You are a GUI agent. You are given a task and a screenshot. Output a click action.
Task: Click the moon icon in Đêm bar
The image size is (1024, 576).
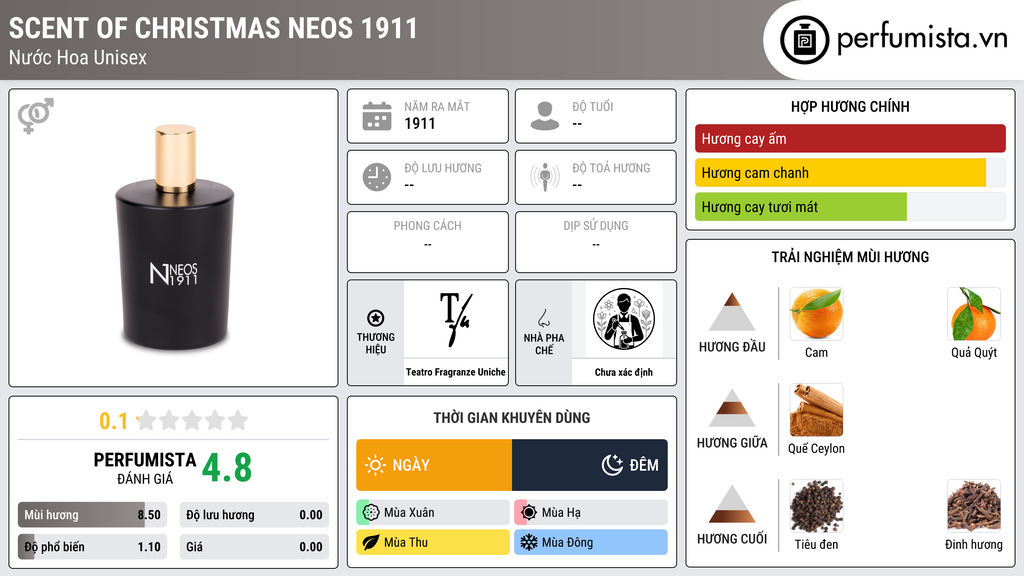pyautogui.click(x=612, y=465)
